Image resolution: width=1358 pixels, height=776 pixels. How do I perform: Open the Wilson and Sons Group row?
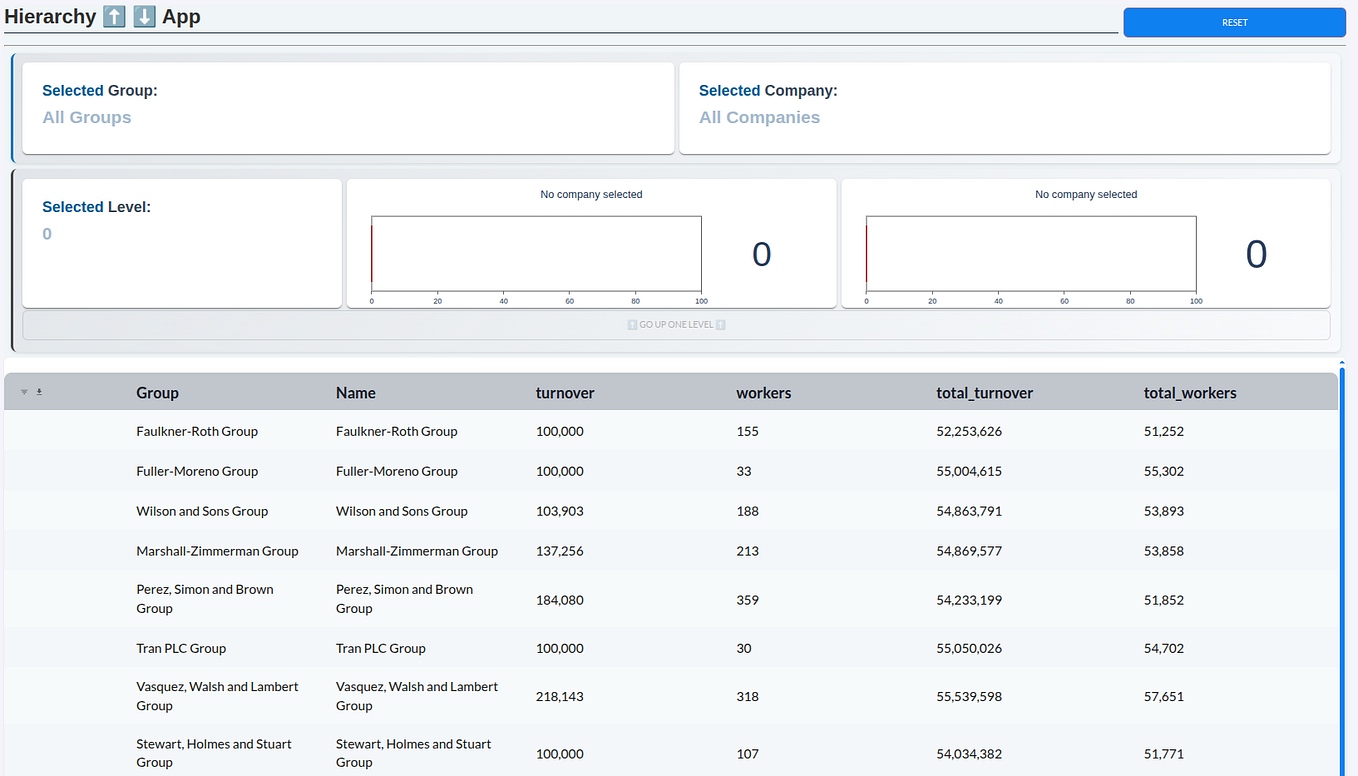click(670, 511)
